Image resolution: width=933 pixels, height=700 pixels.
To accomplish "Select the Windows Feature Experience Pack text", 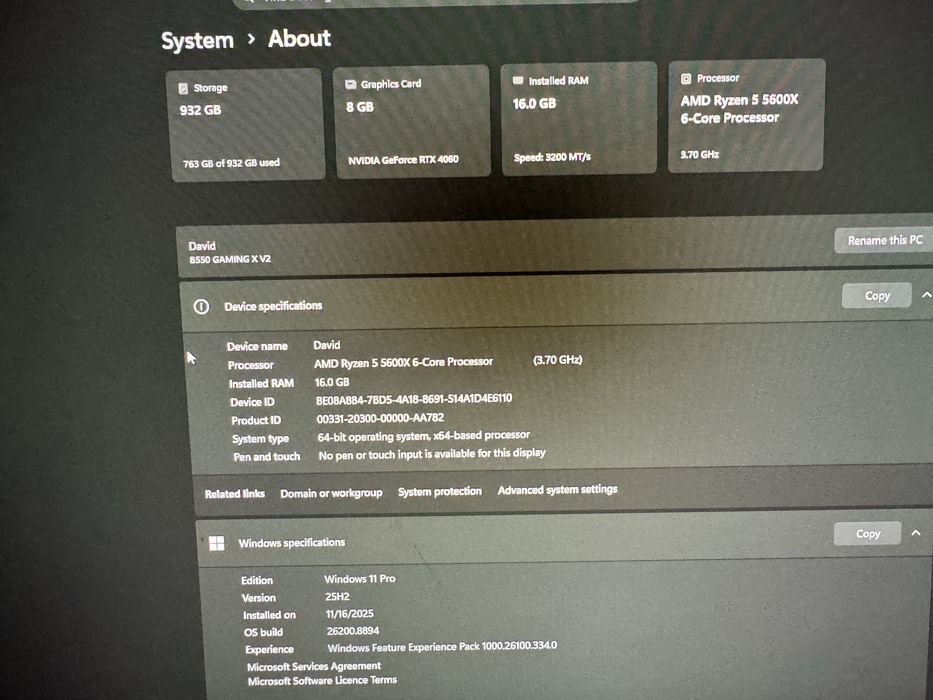I will click(x=442, y=646).
